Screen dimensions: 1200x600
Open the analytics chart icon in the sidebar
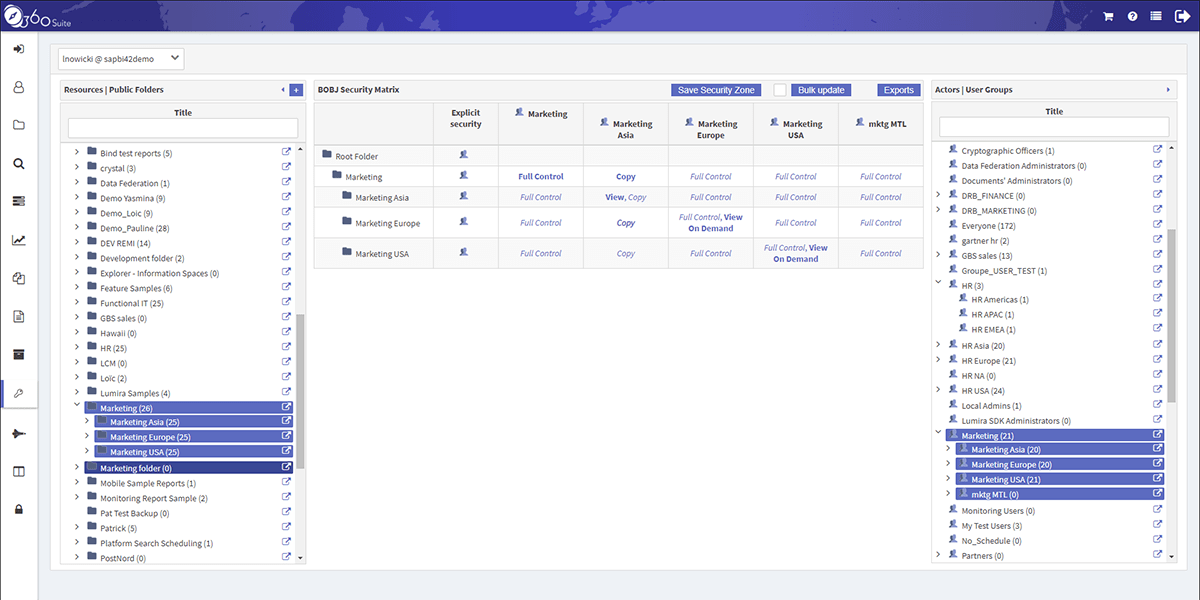tap(18, 241)
